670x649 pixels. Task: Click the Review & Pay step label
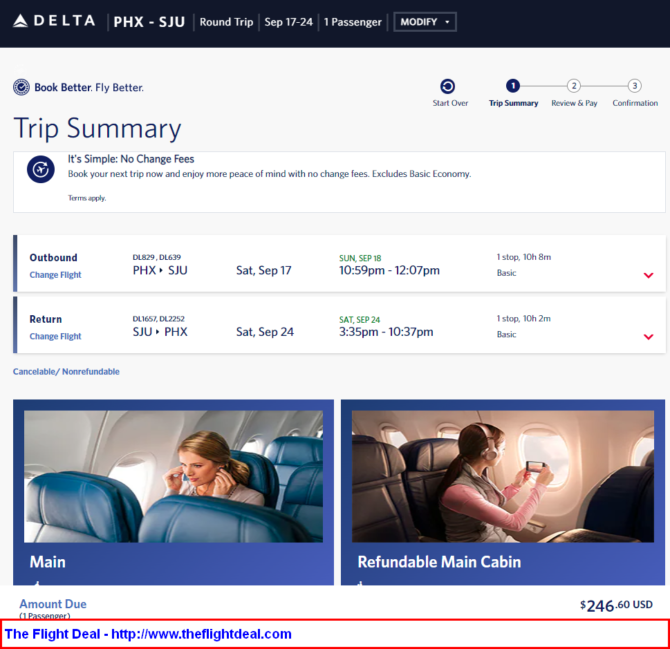(x=574, y=103)
